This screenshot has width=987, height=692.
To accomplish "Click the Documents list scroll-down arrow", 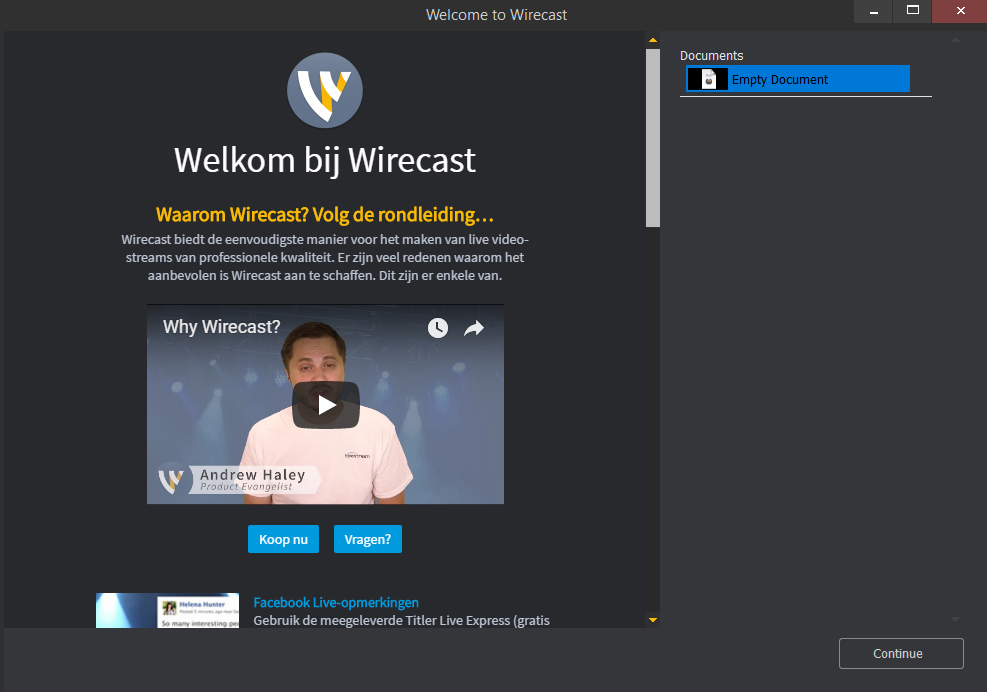I will click(x=956, y=620).
